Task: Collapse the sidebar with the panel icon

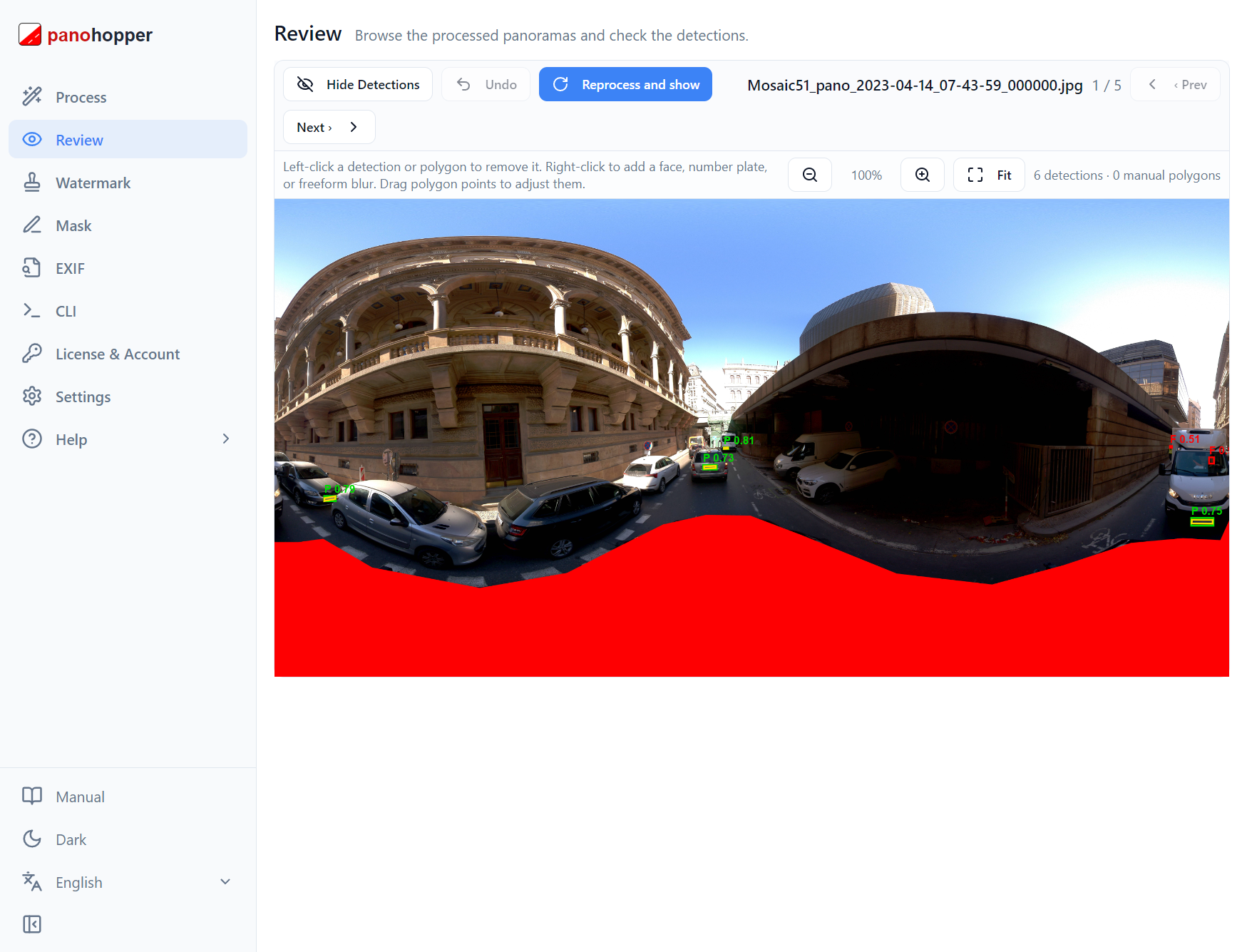Action: point(32,924)
